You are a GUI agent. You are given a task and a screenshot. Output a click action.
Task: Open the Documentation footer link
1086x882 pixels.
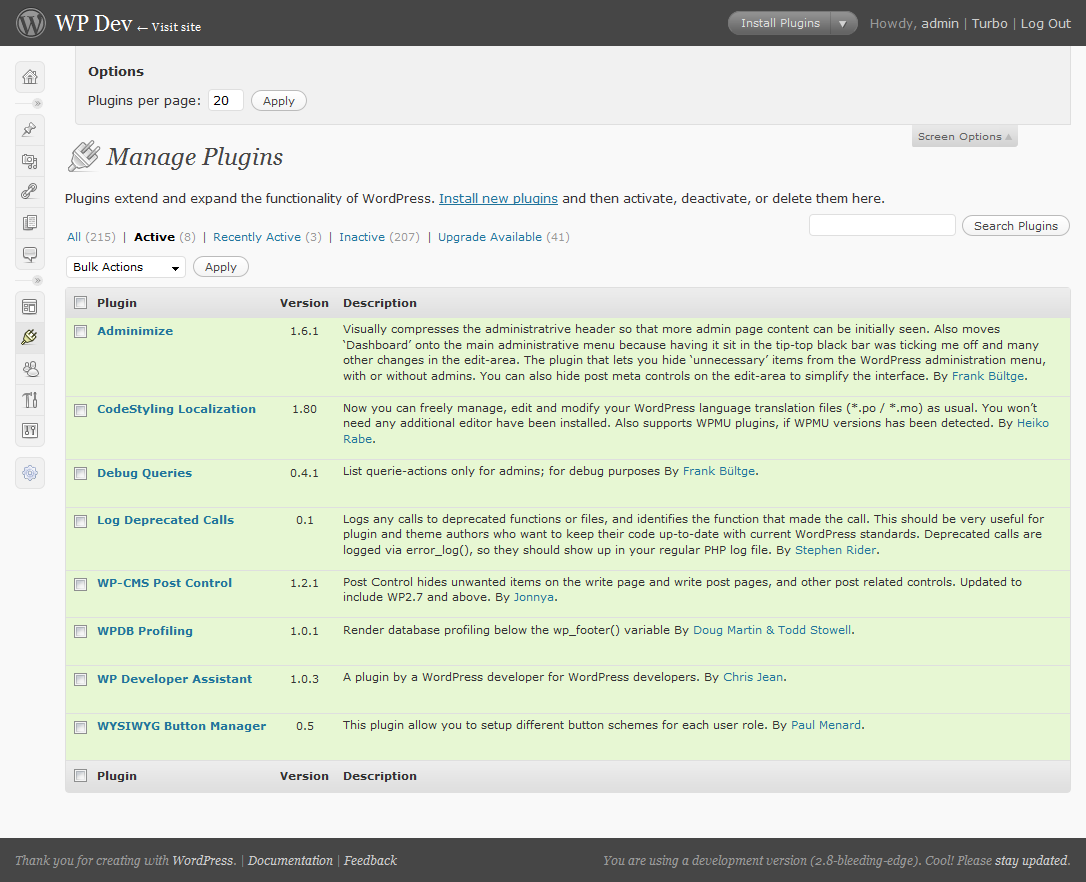tap(290, 861)
